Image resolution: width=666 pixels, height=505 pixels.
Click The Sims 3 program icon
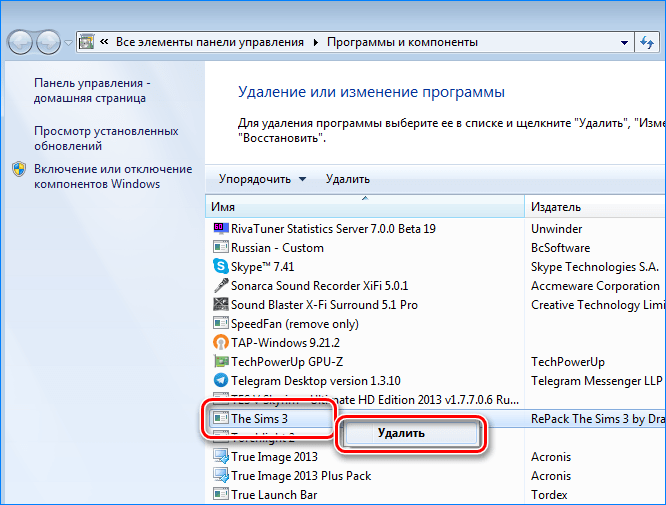[221, 418]
